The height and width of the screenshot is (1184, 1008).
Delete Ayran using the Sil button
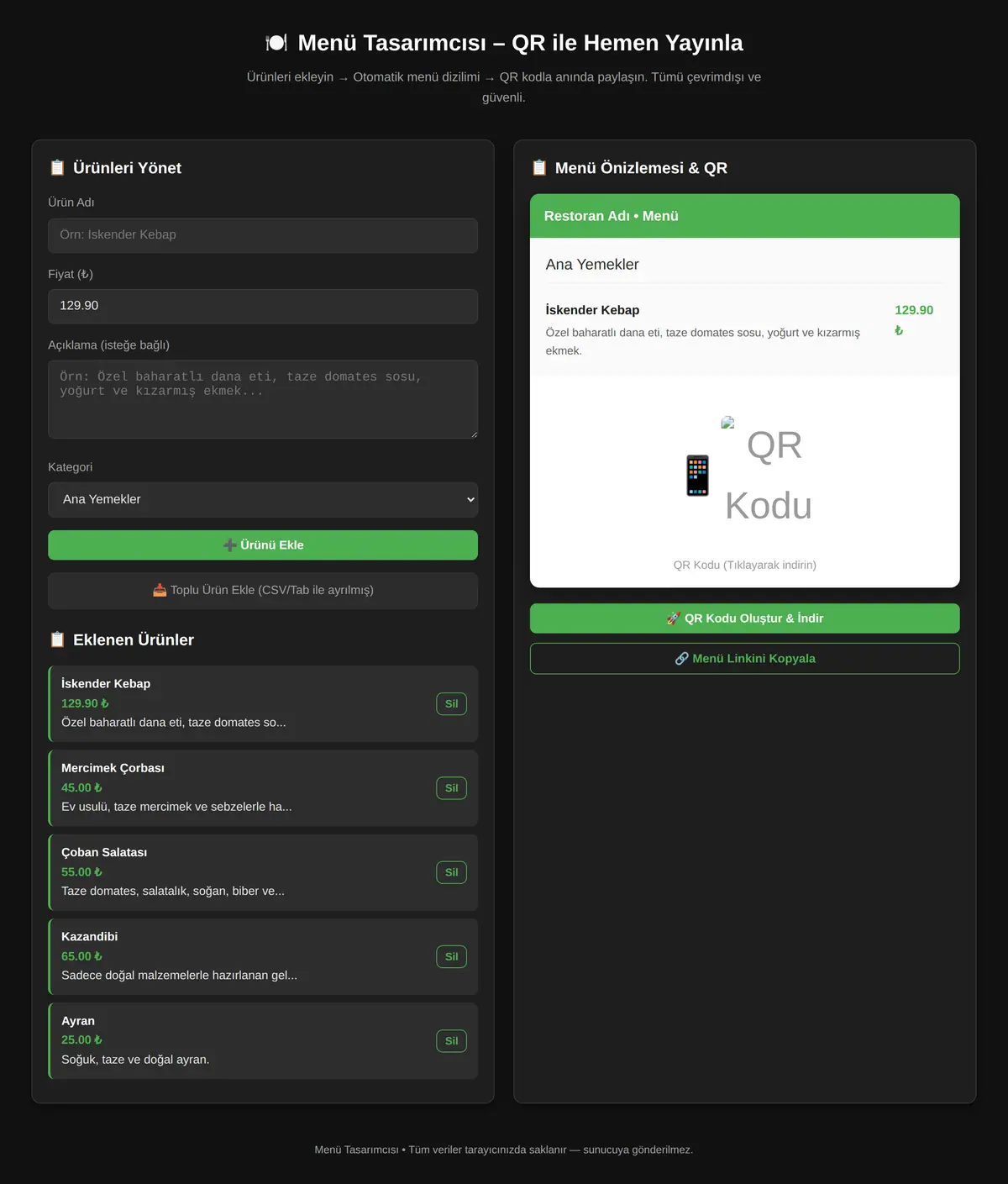[451, 1041]
